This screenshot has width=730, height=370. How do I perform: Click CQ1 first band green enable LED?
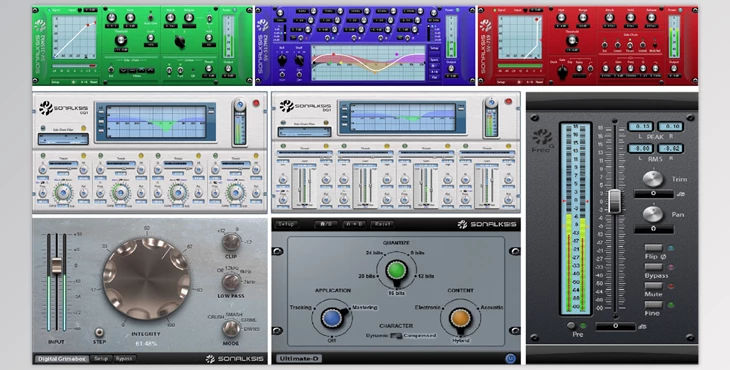click(x=43, y=155)
